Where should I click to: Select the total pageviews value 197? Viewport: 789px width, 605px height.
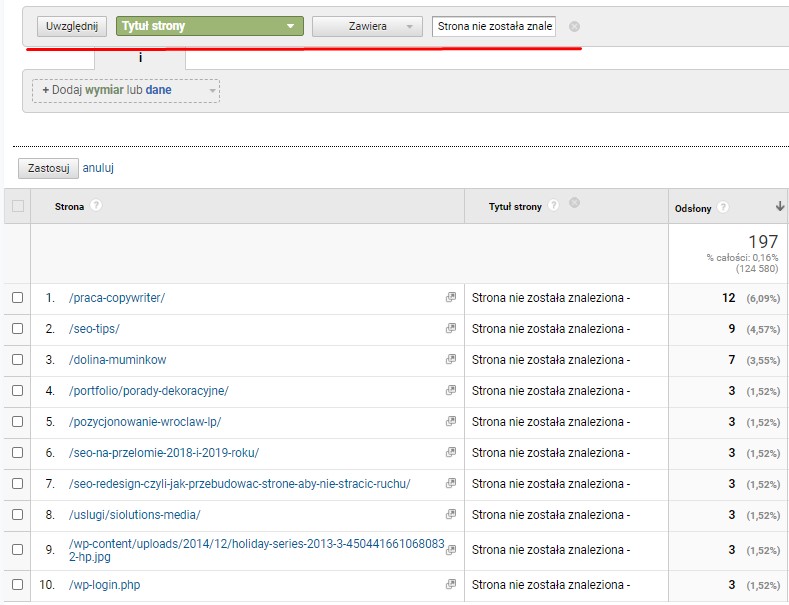coord(763,242)
